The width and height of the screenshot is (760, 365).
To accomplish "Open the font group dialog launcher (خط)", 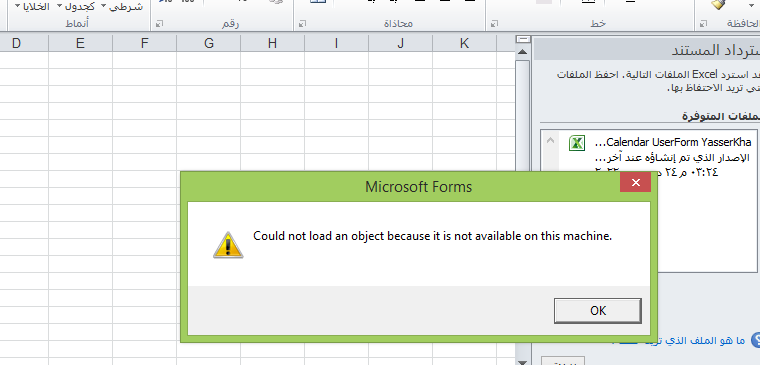I will click(494, 23).
